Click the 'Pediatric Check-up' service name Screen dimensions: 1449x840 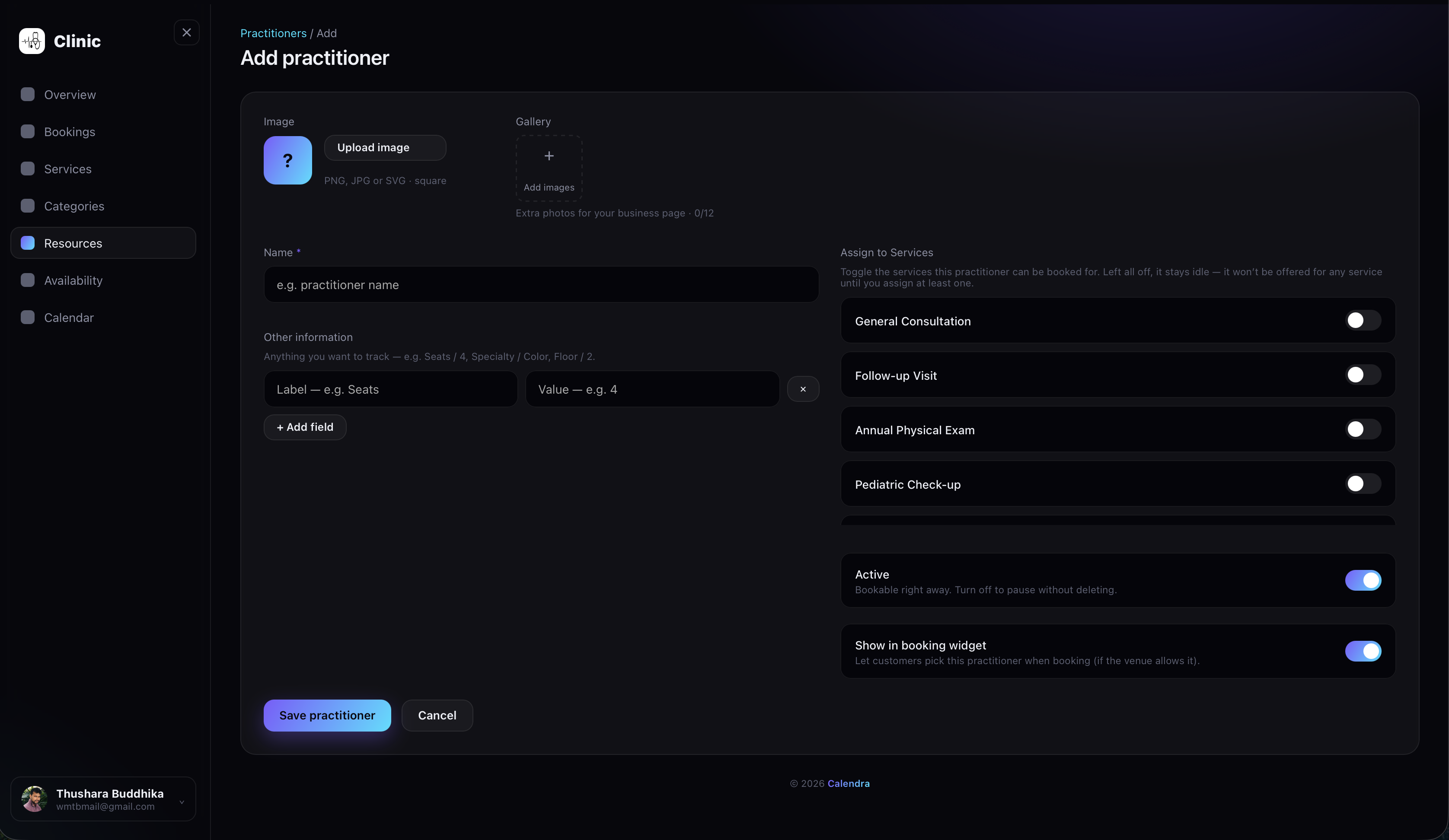click(x=907, y=485)
